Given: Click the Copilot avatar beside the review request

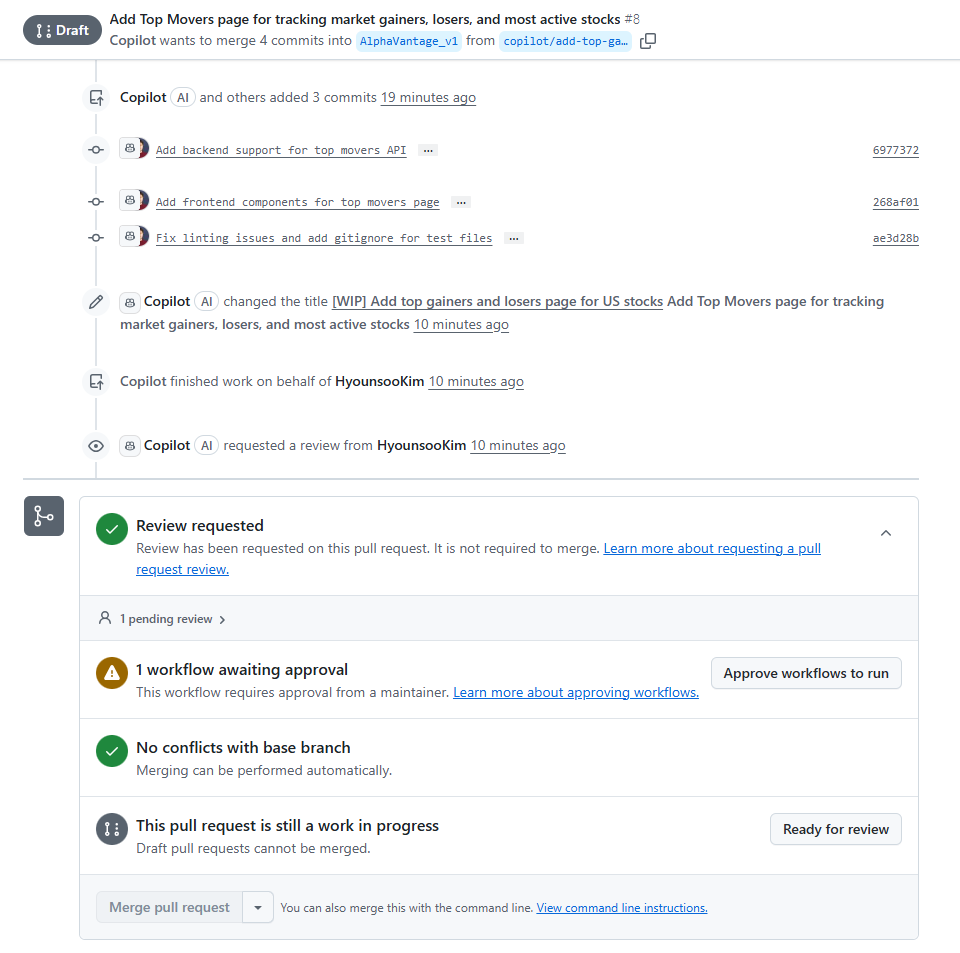Looking at the screenshot, I should 130,446.
